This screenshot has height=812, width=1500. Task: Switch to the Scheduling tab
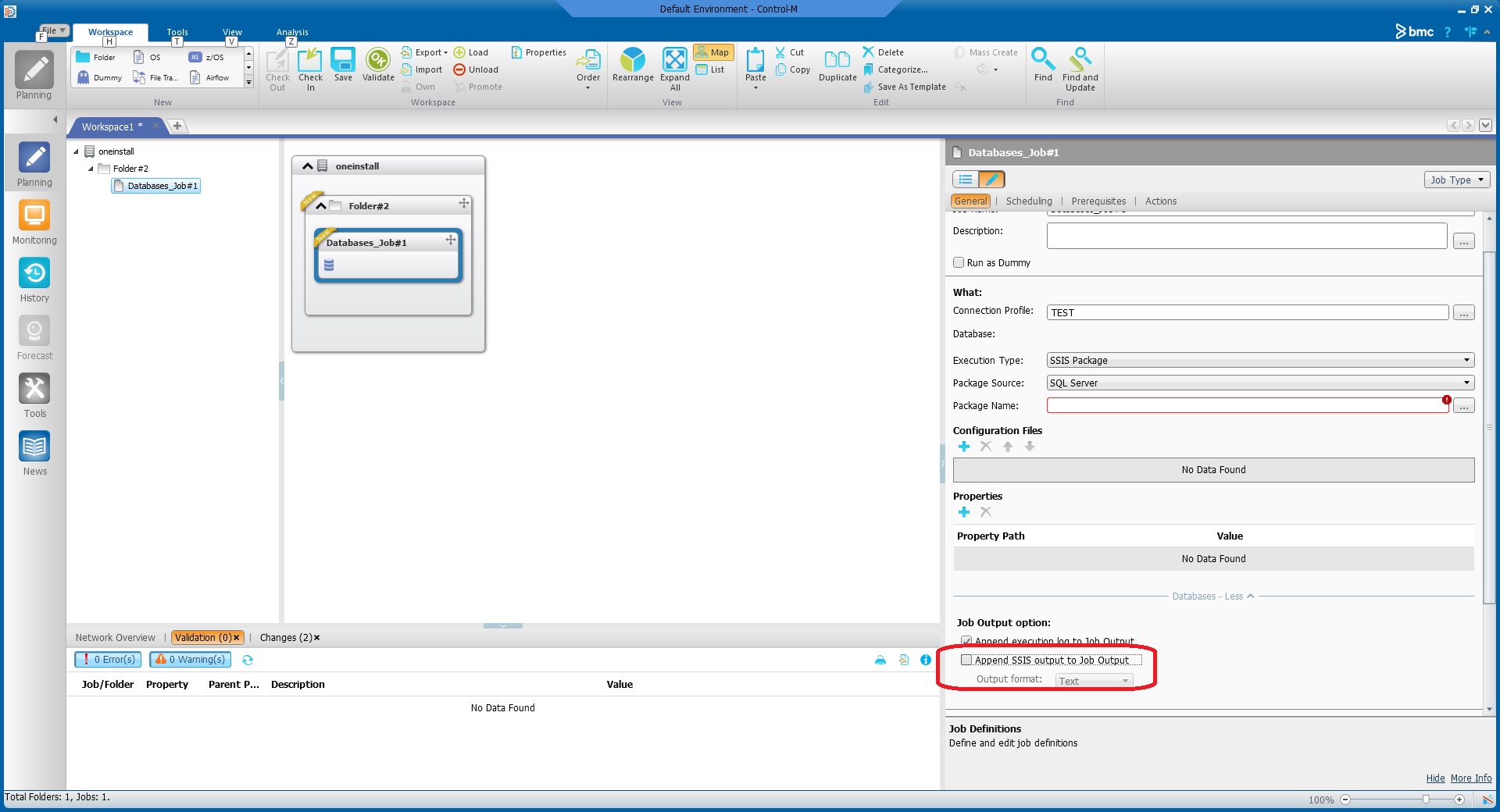point(1029,201)
